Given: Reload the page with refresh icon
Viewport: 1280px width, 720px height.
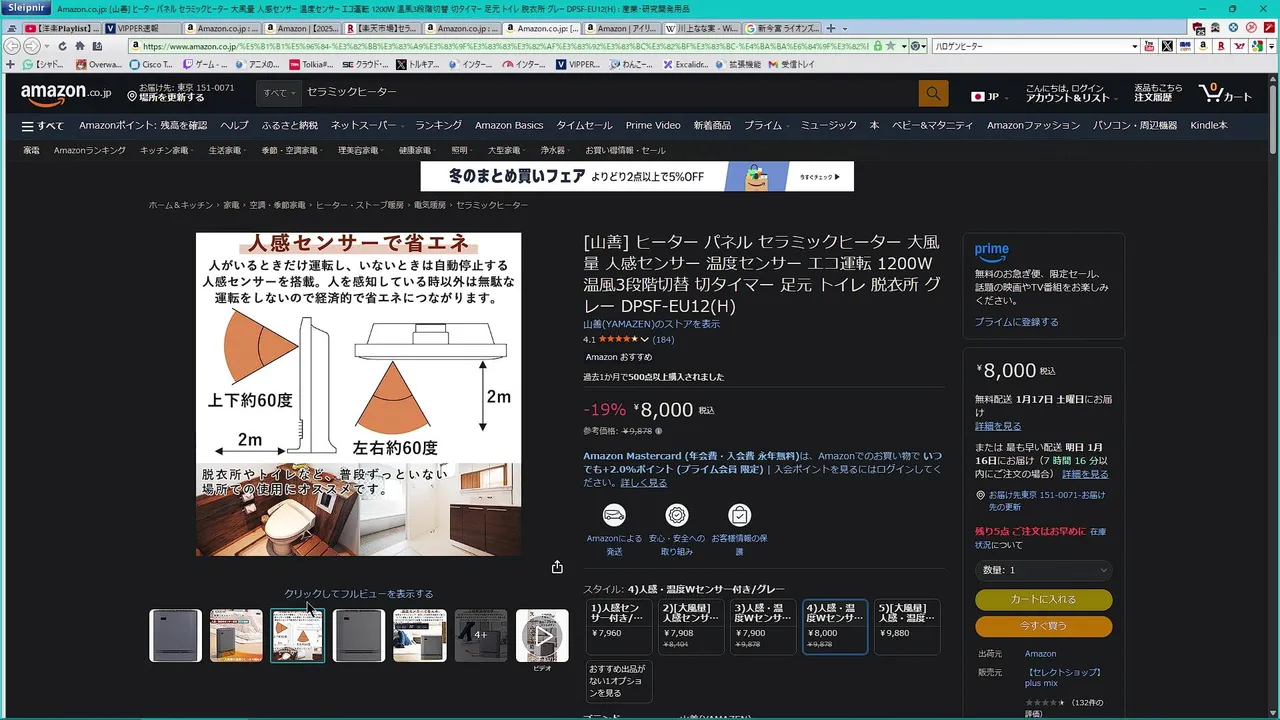Looking at the screenshot, I should pos(63,46).
